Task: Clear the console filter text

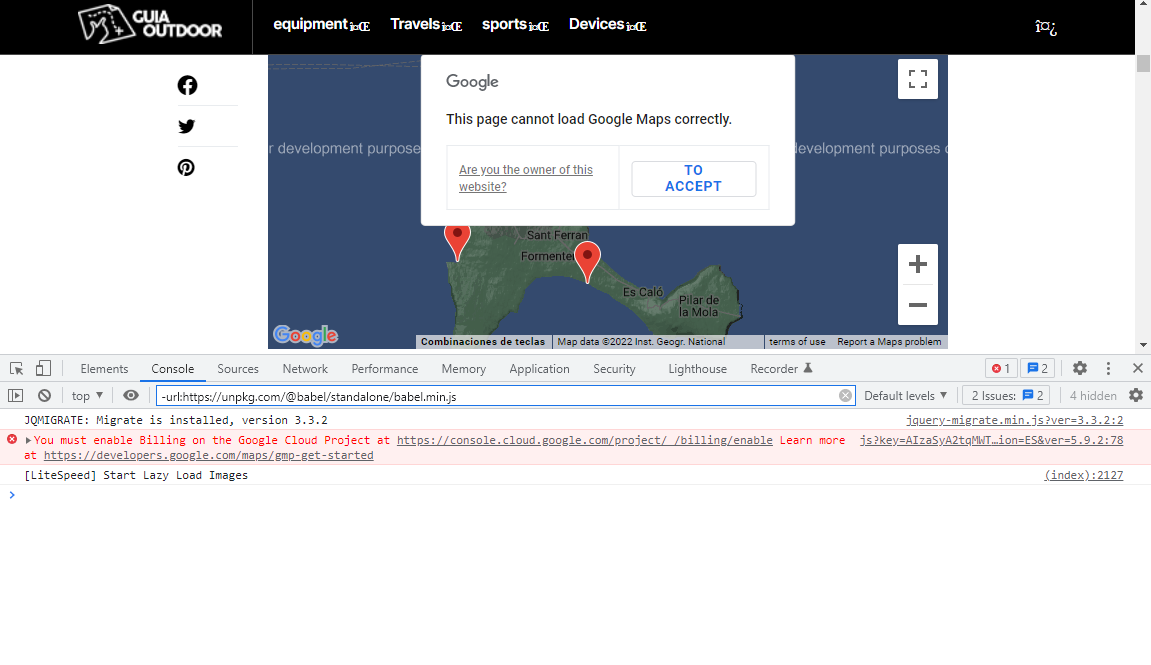Action: click(x=846, y=396)
